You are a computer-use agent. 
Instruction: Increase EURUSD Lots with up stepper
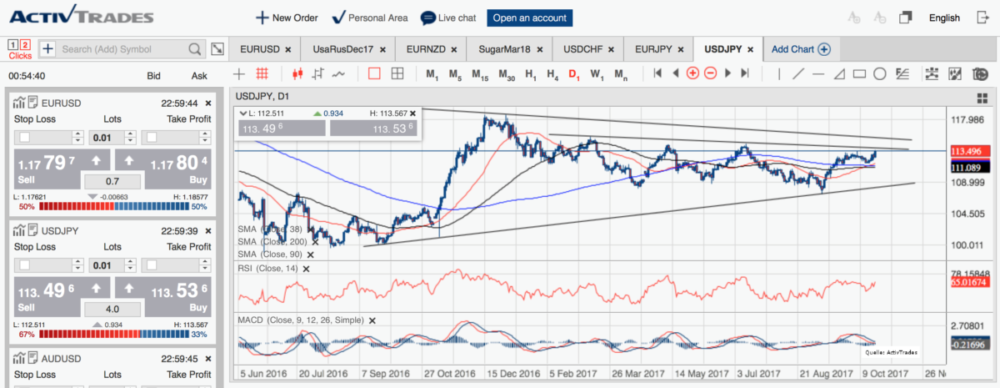coord(131,134)
